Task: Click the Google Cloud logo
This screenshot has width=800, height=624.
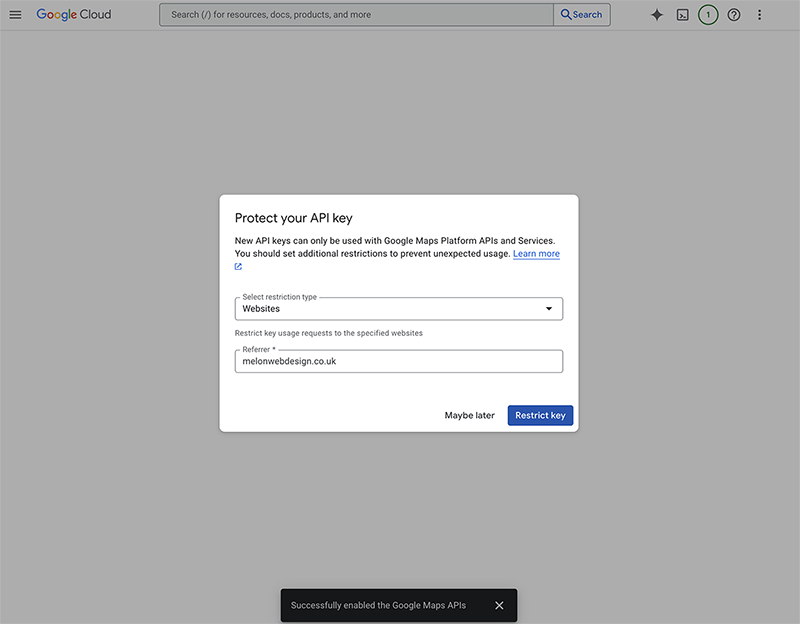Action: (73, 15)
